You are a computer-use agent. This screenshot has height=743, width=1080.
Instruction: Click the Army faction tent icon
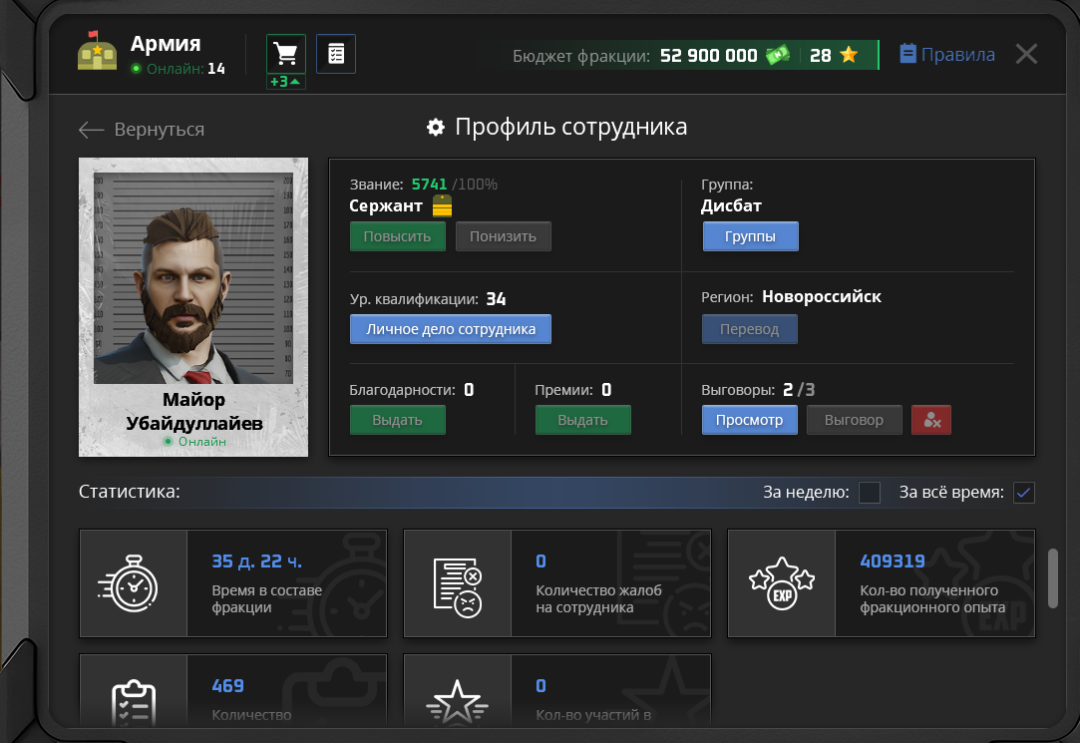(x=97, y=54)
